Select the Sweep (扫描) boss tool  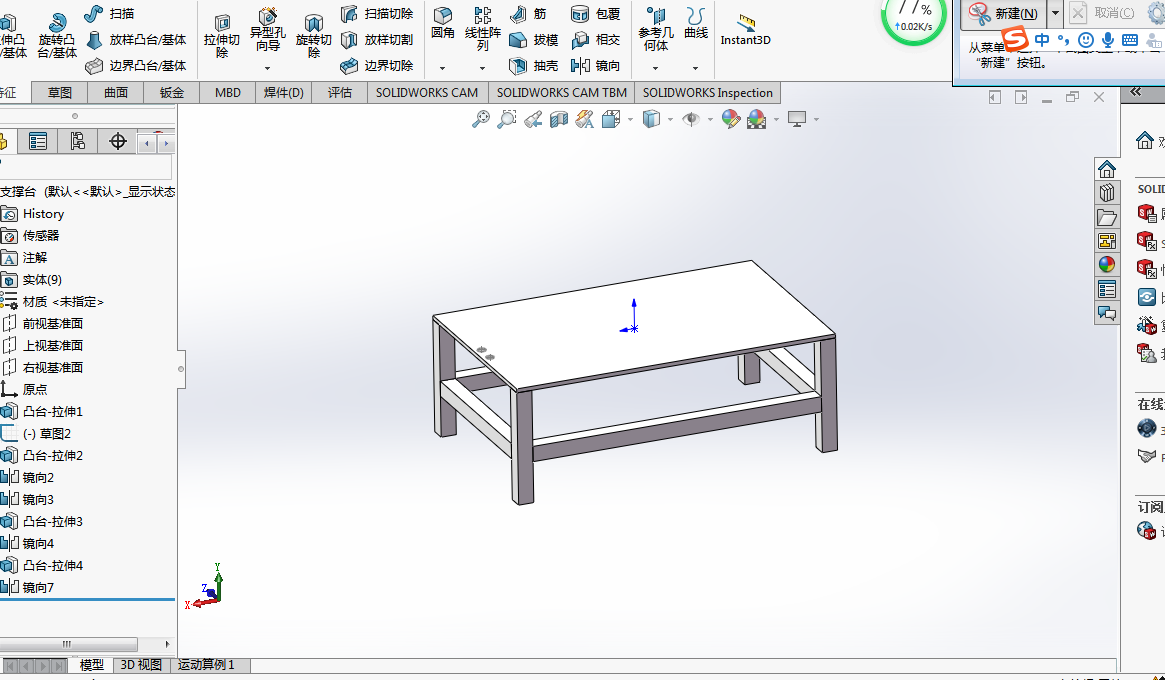tap(109, 13)
